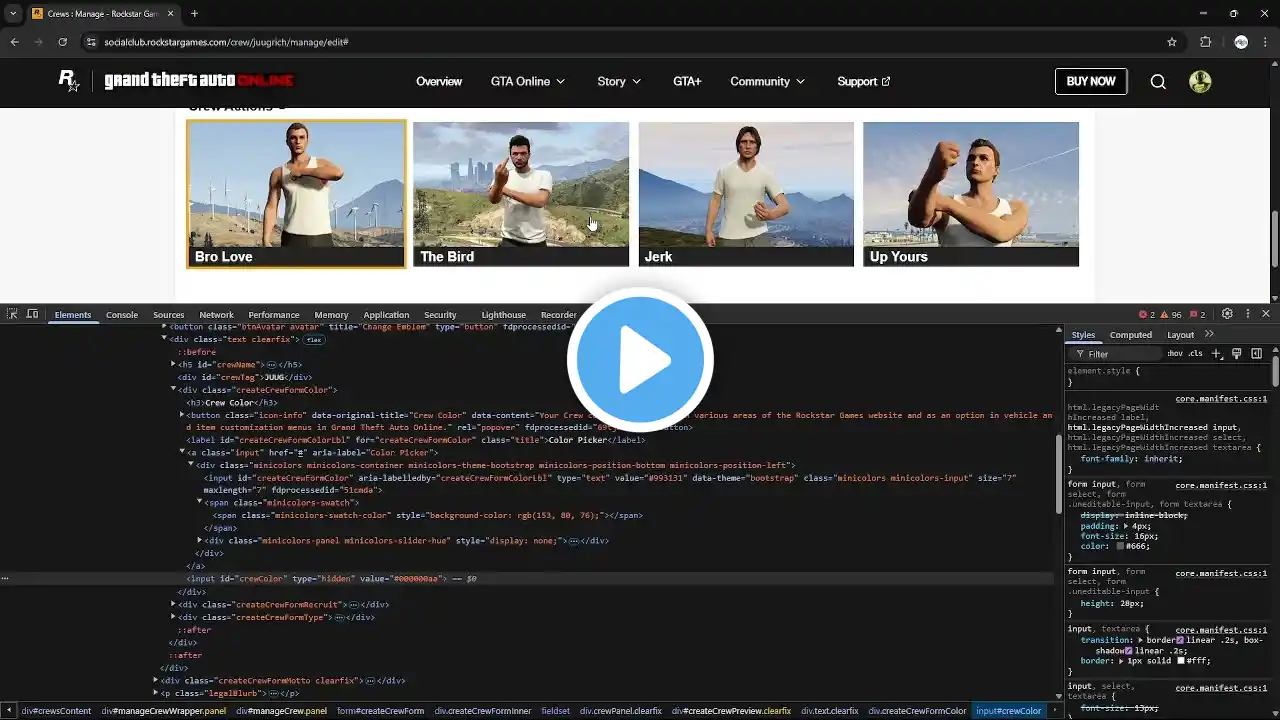Screen dimensions: 1280x720
Task: Toggle the :hov element state button
Action: 1175,354
